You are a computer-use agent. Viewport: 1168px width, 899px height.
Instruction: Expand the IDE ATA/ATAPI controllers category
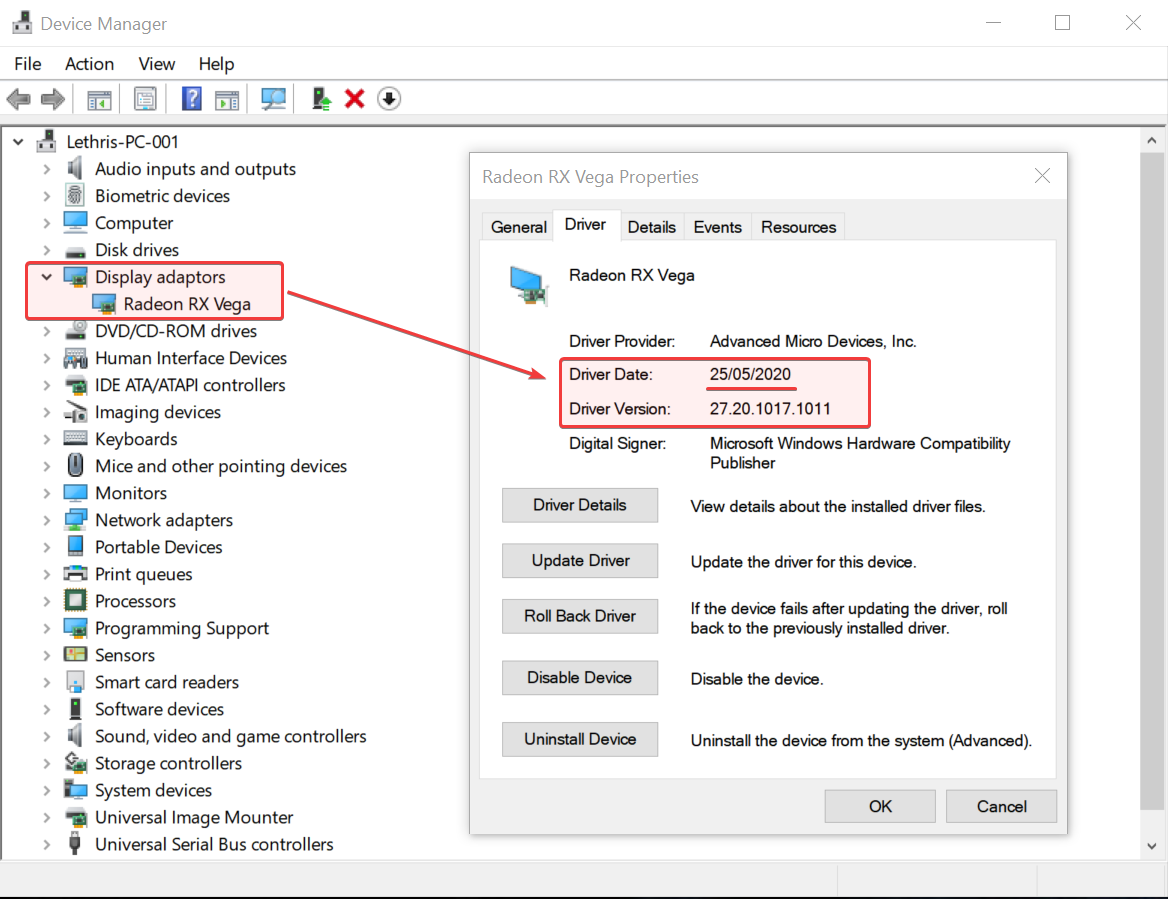[x=47, y=385]
